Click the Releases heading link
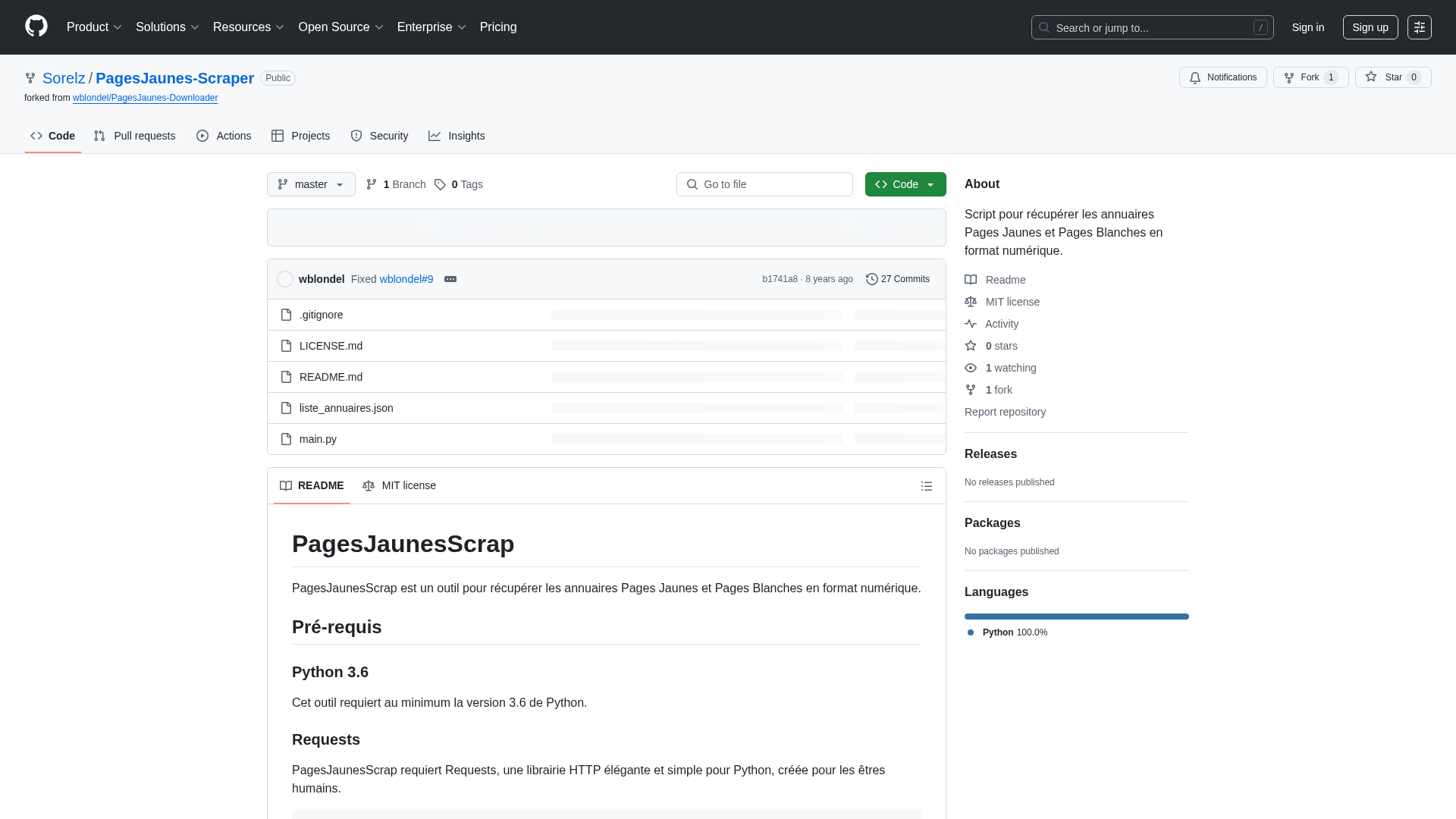Image resolution: width=1456 pixels, height=819 pixels. 990,454
